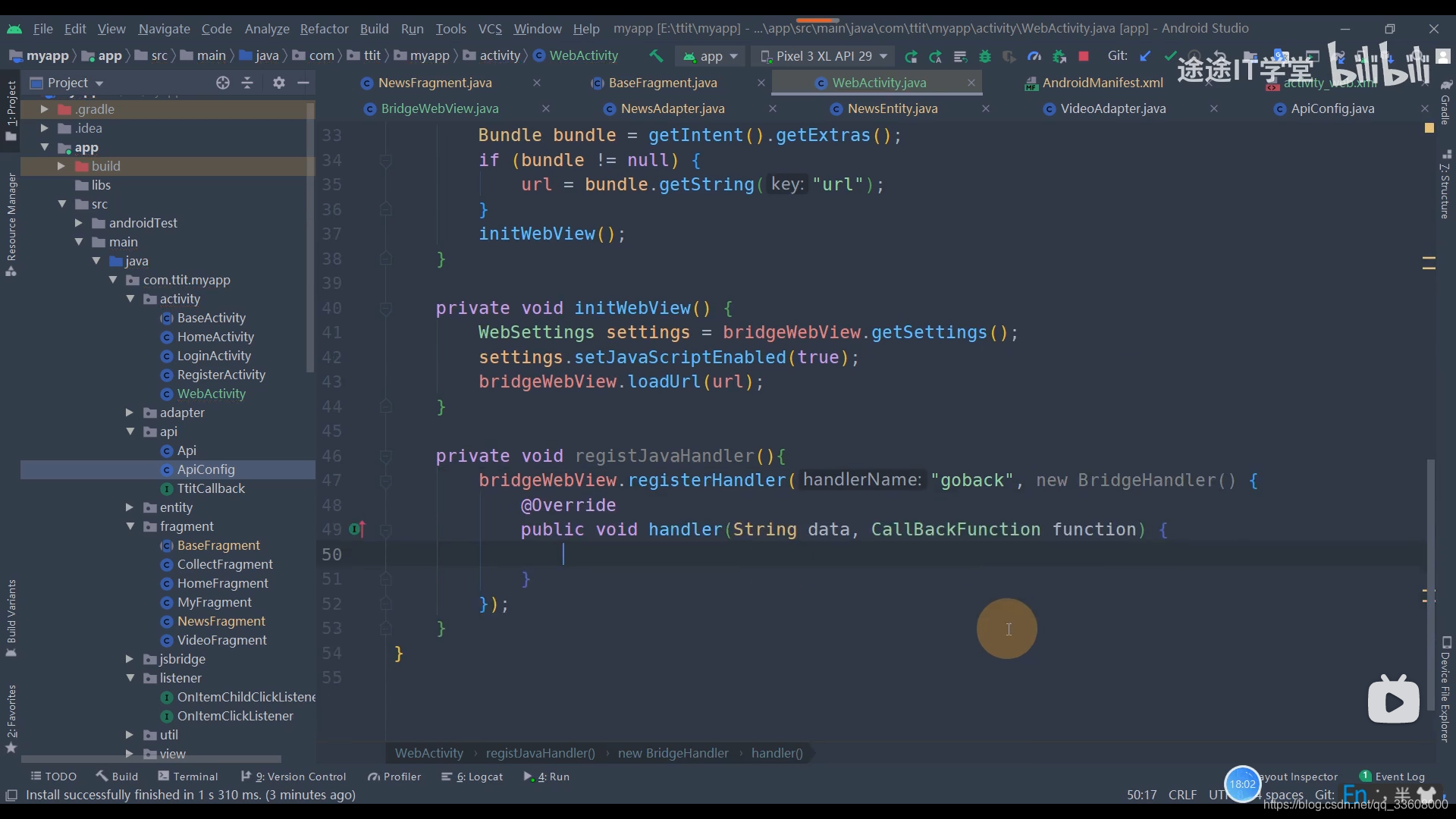Open the VCS menu
Screen dimensions: 1456x819
tap(490, 29)
